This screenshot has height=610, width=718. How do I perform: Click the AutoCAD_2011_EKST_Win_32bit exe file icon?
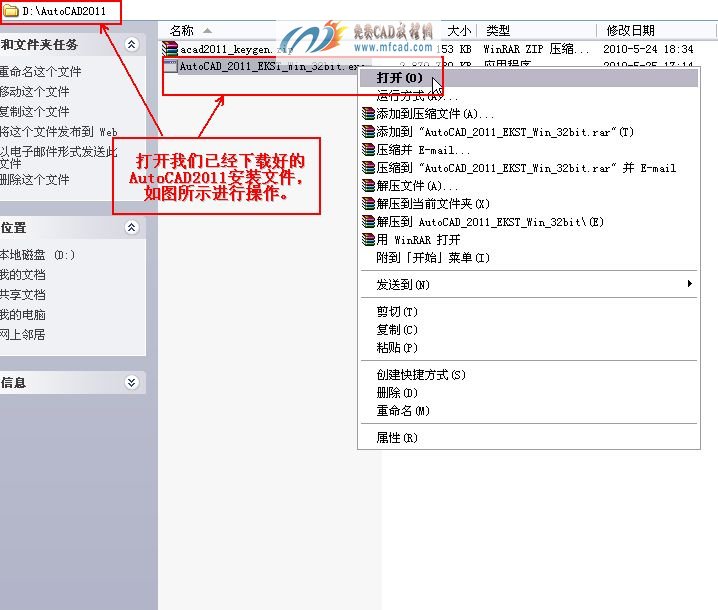pos(170,66)
